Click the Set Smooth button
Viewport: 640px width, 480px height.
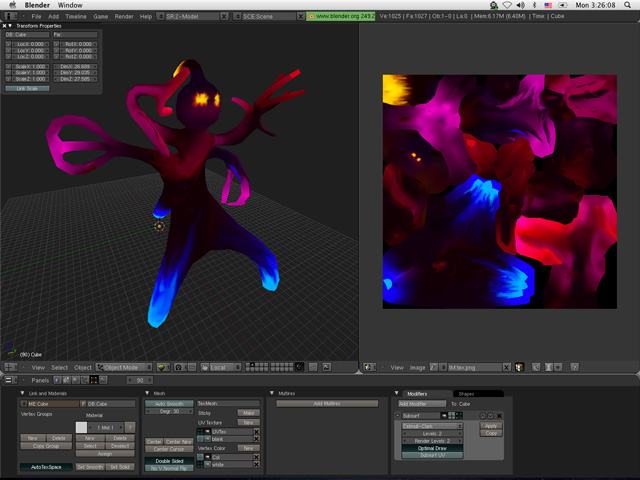[x=90, y=467]
